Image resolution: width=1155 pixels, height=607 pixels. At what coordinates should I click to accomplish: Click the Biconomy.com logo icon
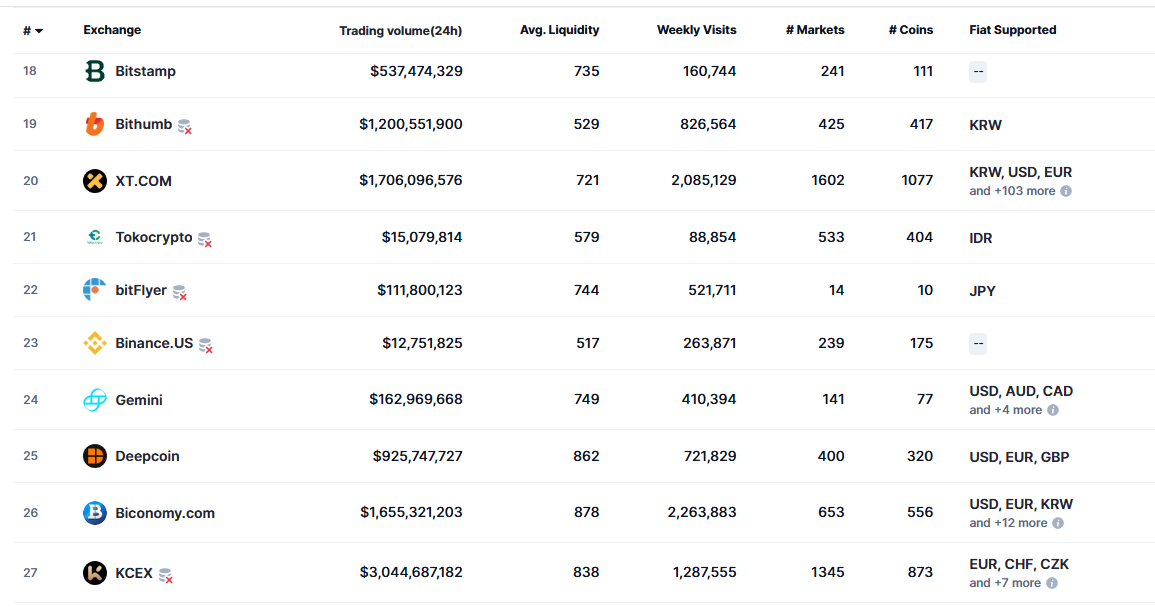coord(95,513)
